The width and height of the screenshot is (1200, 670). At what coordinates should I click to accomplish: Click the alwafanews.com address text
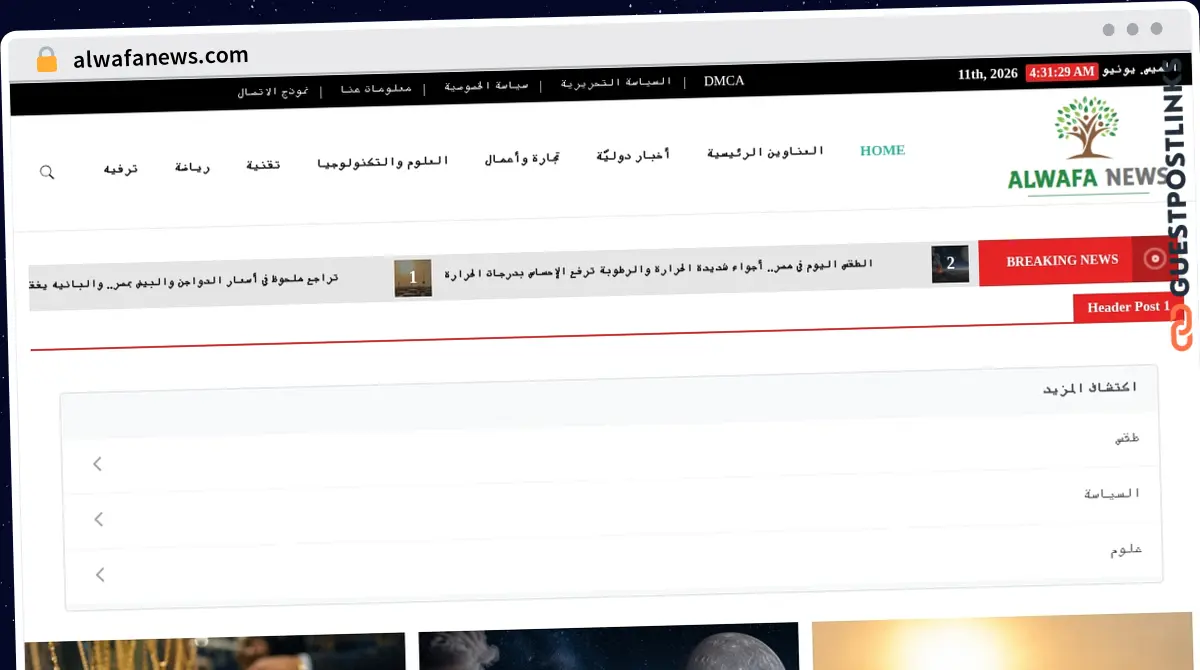161,57
